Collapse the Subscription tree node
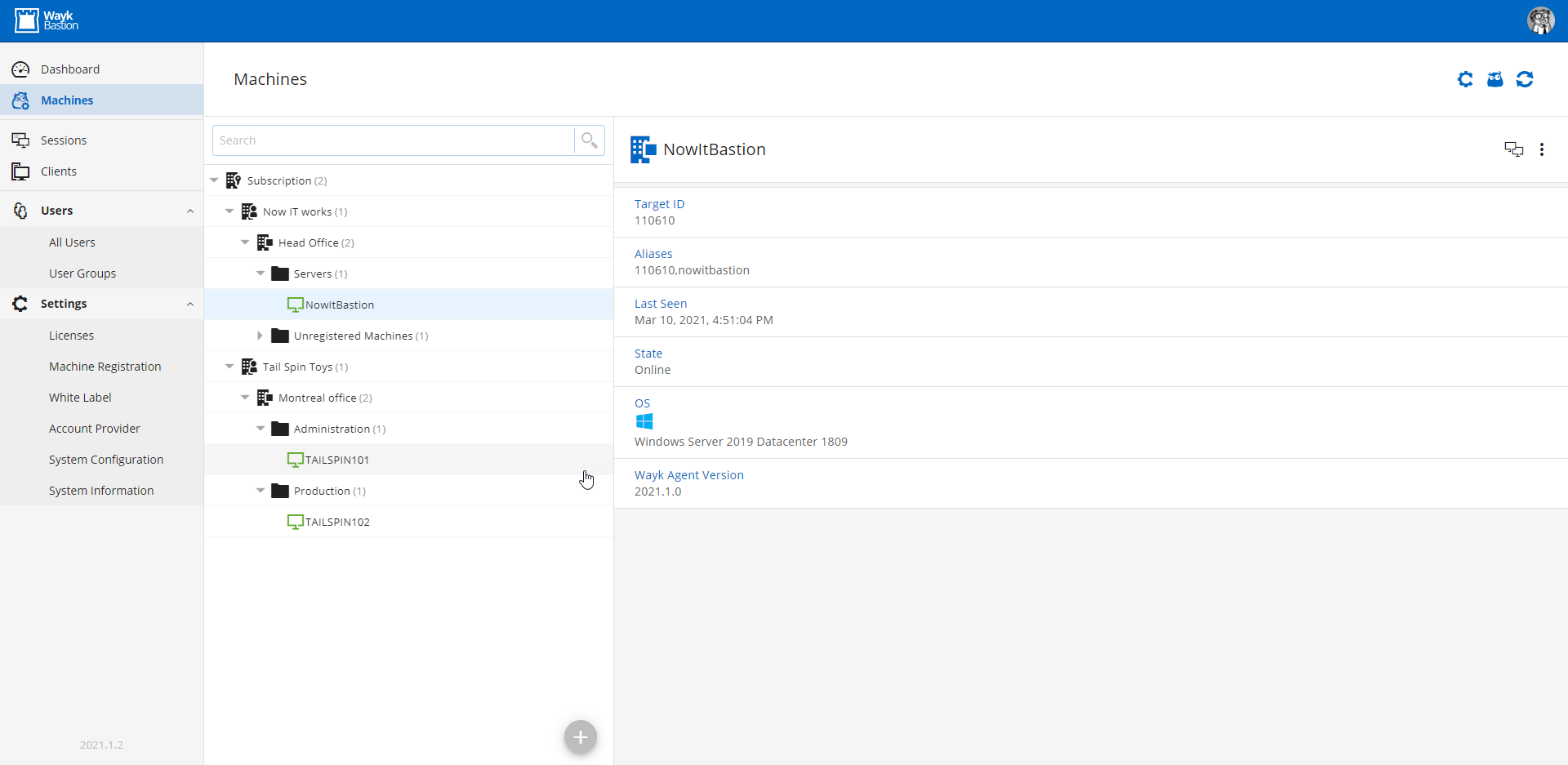Screen dimensions: 1568x765 [214, 180]
